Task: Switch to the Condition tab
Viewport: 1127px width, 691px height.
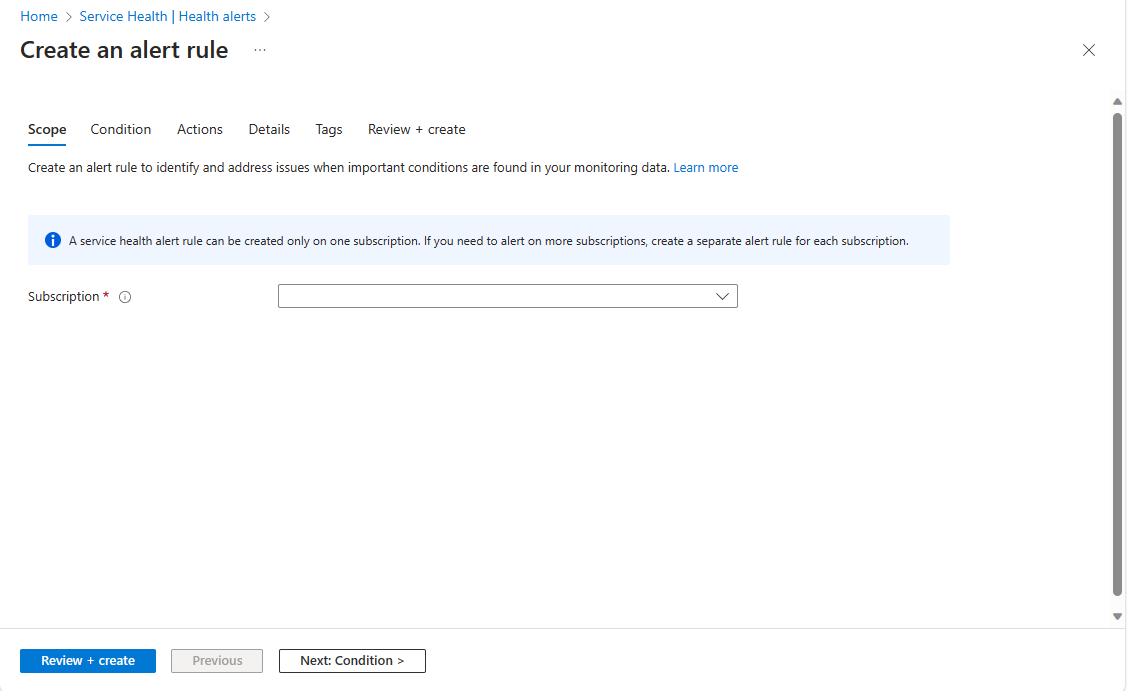Action: coord(121,129)
